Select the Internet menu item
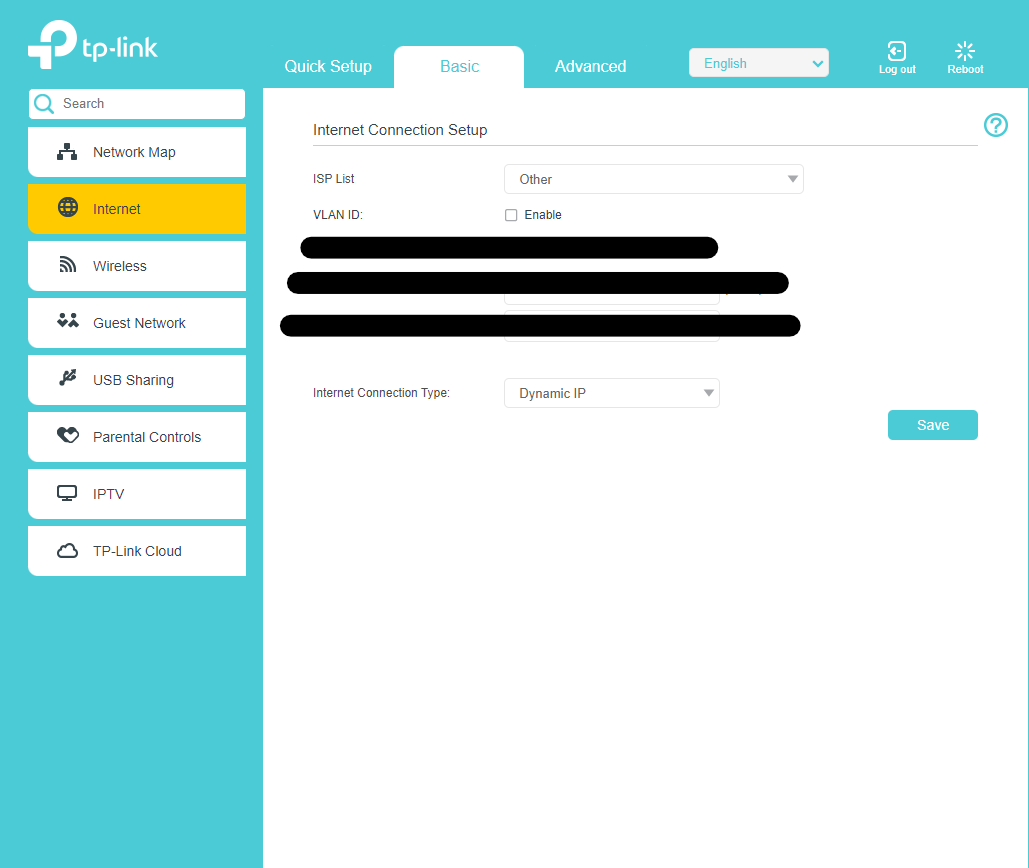The image size is (1029, 868). [136, 209]
